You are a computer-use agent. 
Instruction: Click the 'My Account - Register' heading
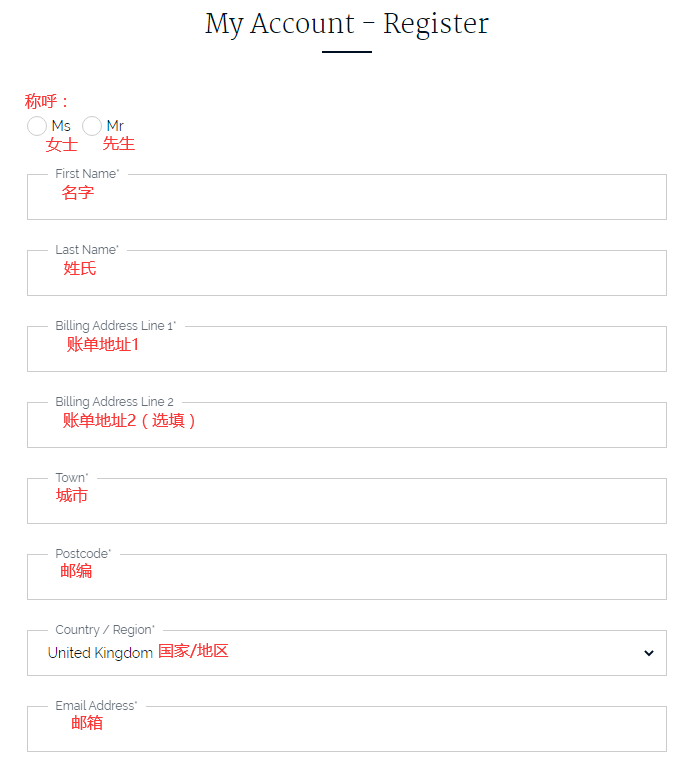(347, 23)
